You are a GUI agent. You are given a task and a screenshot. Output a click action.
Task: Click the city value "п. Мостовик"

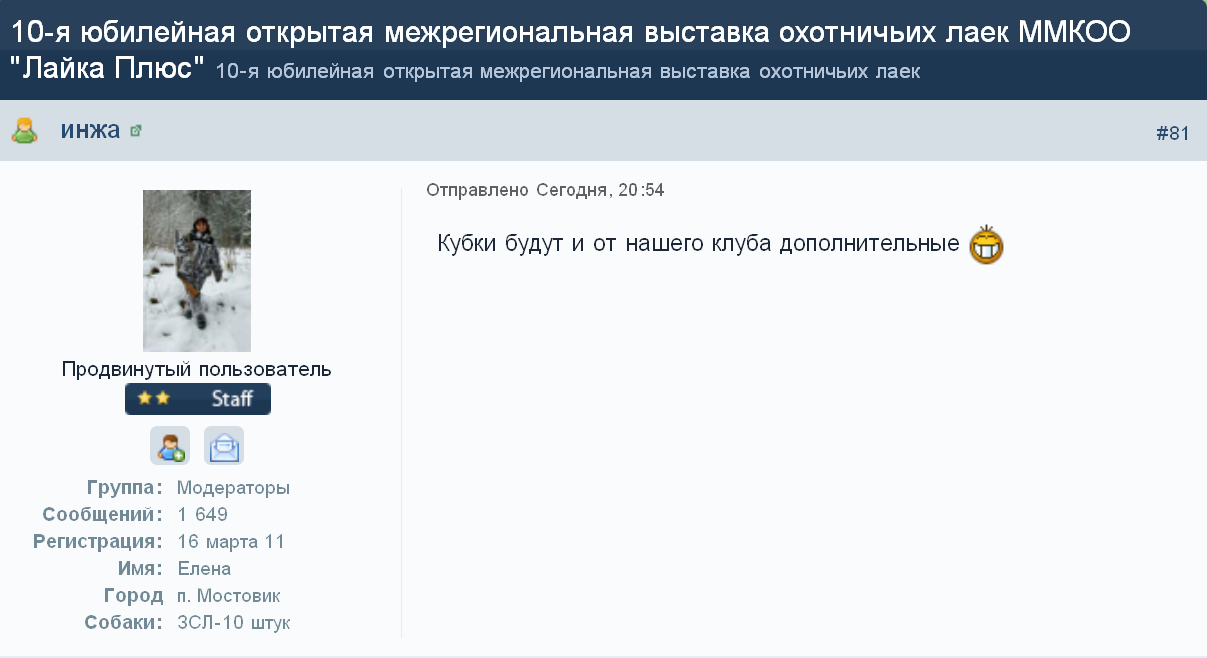coord(228,596)
